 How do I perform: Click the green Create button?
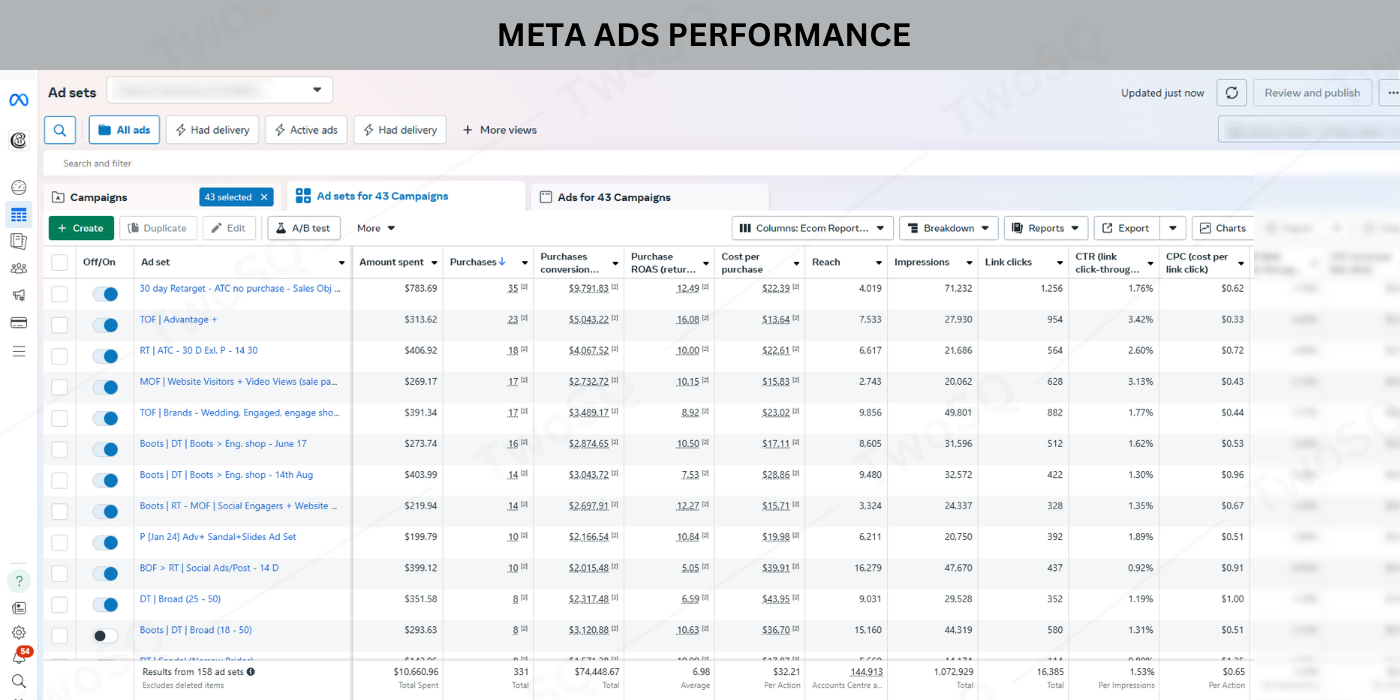click(81, 228)
